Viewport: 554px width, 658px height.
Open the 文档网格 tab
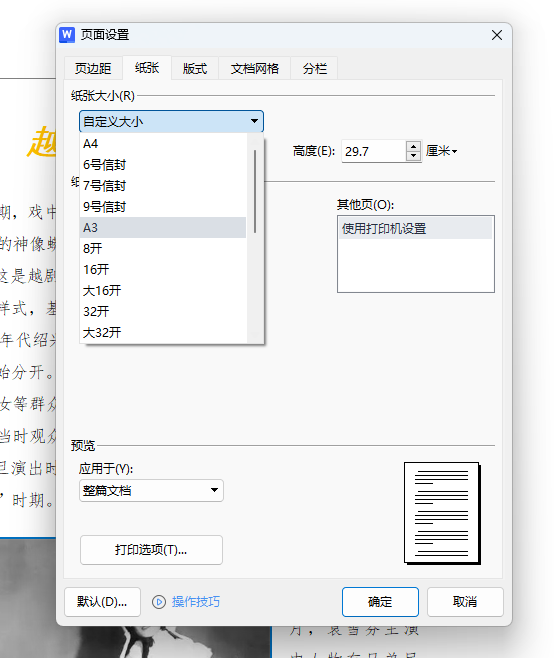[254, 68]
